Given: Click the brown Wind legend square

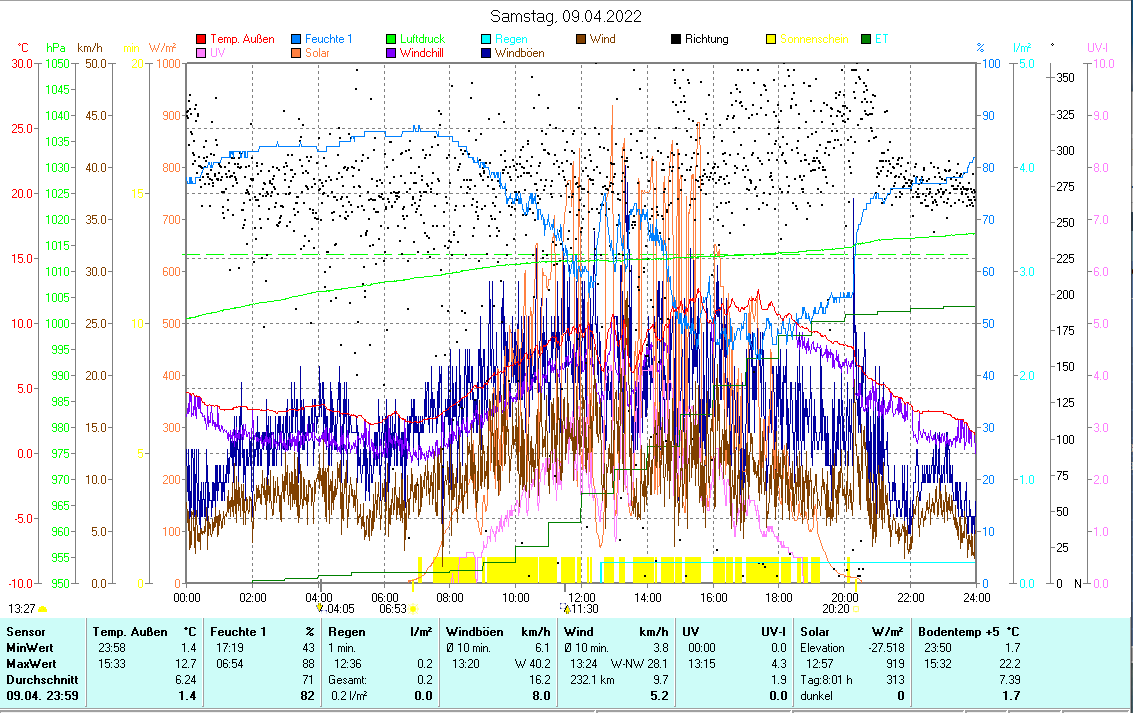Looking at the screenshot, I should click(581, 39).
